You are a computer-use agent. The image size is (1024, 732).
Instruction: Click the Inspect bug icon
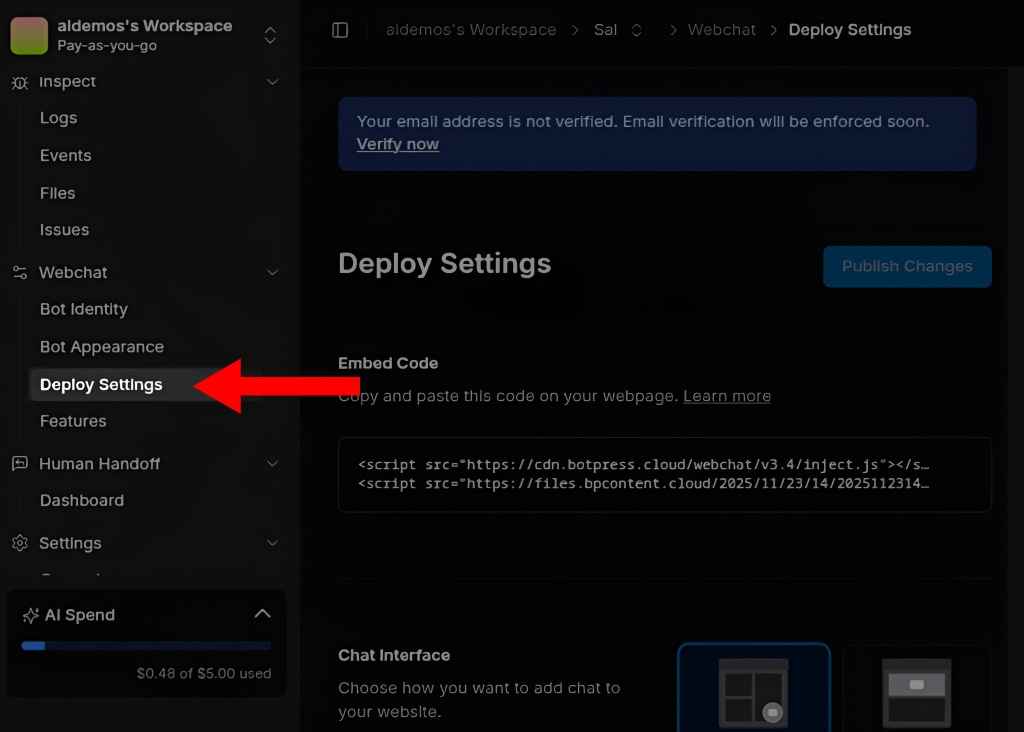point(20,82)
